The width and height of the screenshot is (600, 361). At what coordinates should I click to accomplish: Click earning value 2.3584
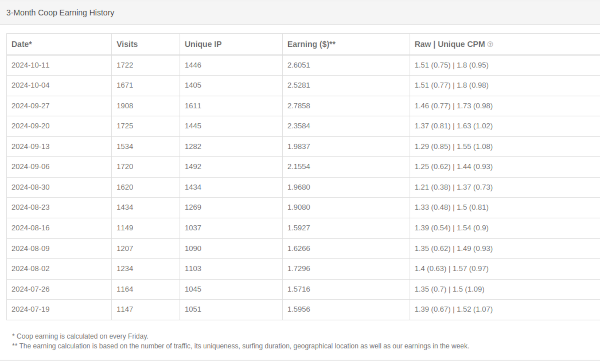299,126
